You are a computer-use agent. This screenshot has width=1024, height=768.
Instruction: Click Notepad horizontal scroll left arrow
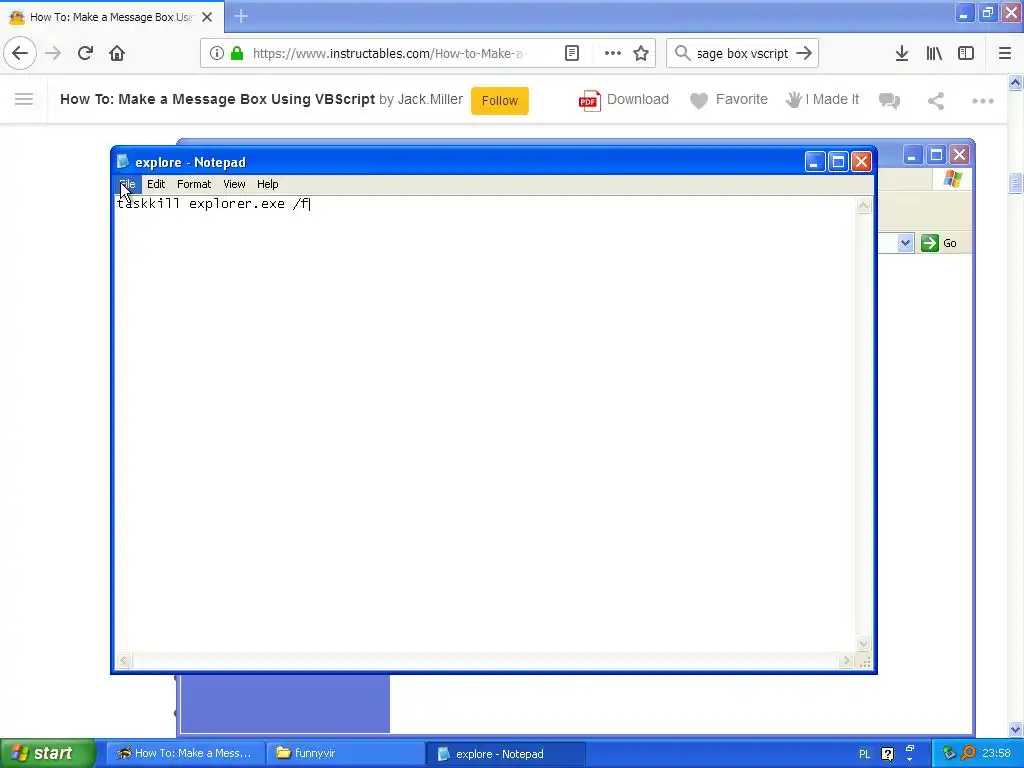[x=124, y=661]
